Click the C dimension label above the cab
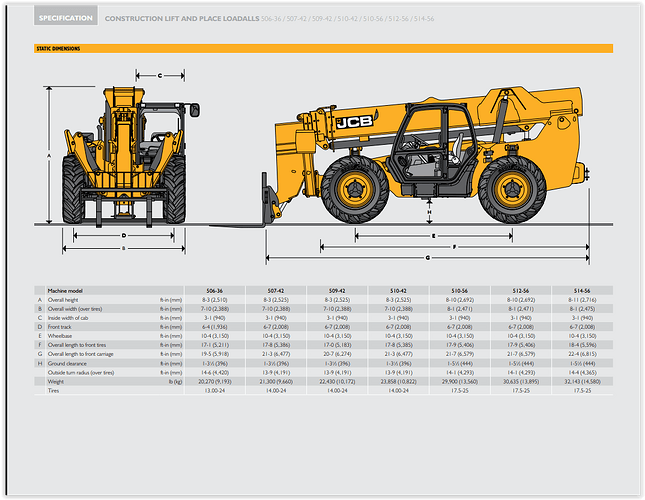Image resolution: width=645 pixels, height=500 pixels. coord(160,76)
